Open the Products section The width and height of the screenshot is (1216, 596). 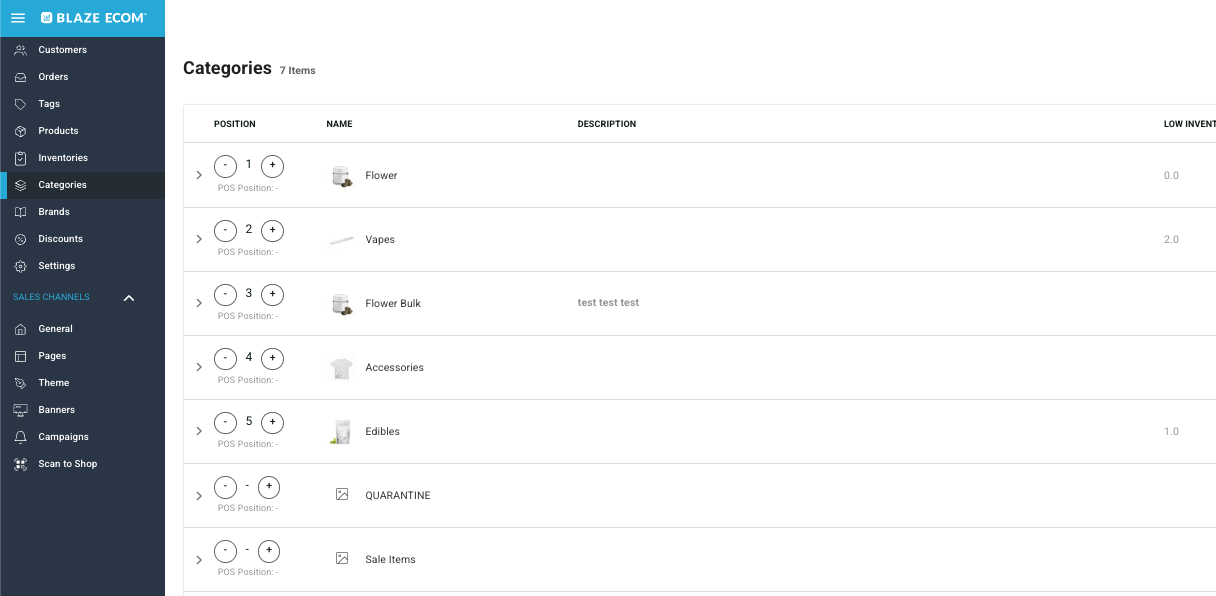[x=82, y=131]
